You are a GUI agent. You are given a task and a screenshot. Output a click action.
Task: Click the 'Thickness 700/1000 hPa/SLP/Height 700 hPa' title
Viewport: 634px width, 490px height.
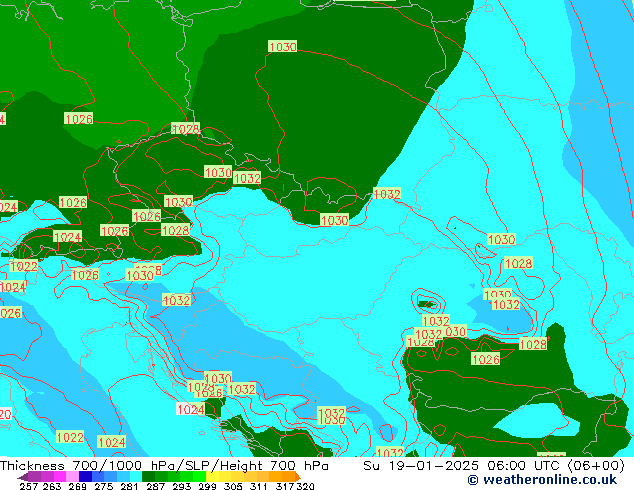pyautogui.click(x=164, y=466)
